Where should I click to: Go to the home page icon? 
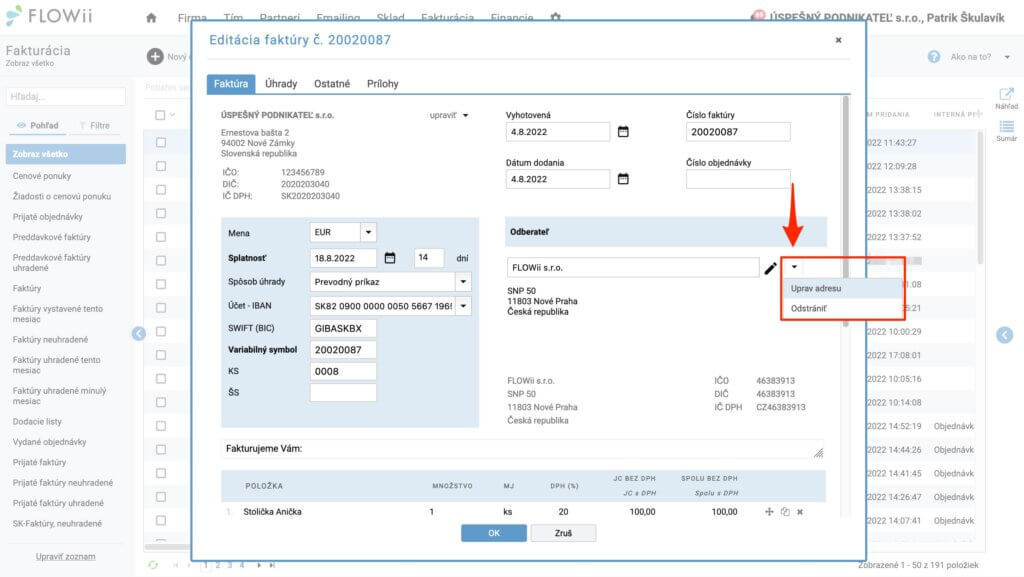click(152, 18)
